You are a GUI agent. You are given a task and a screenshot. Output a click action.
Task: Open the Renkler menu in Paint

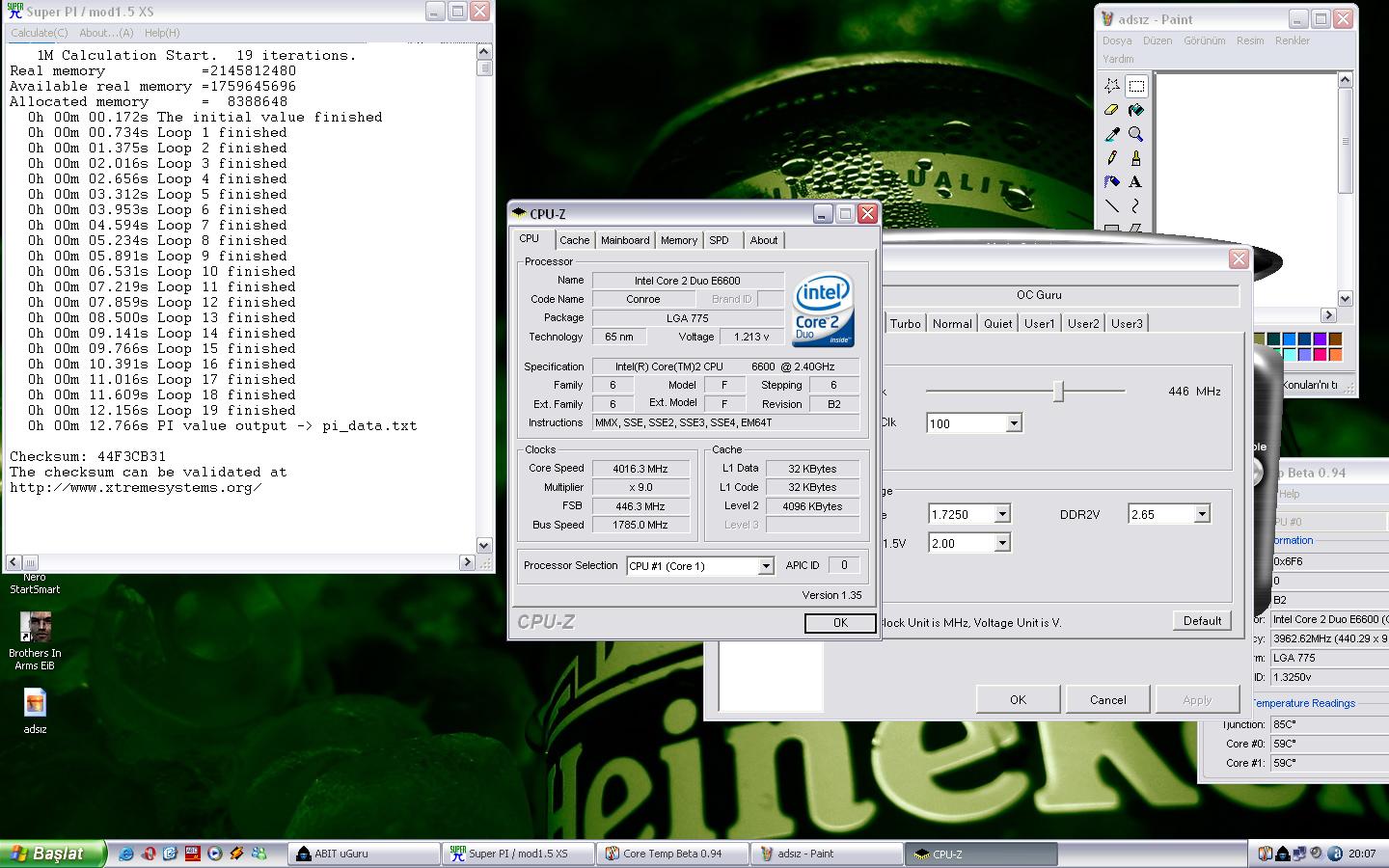[x=1293, y=41]
